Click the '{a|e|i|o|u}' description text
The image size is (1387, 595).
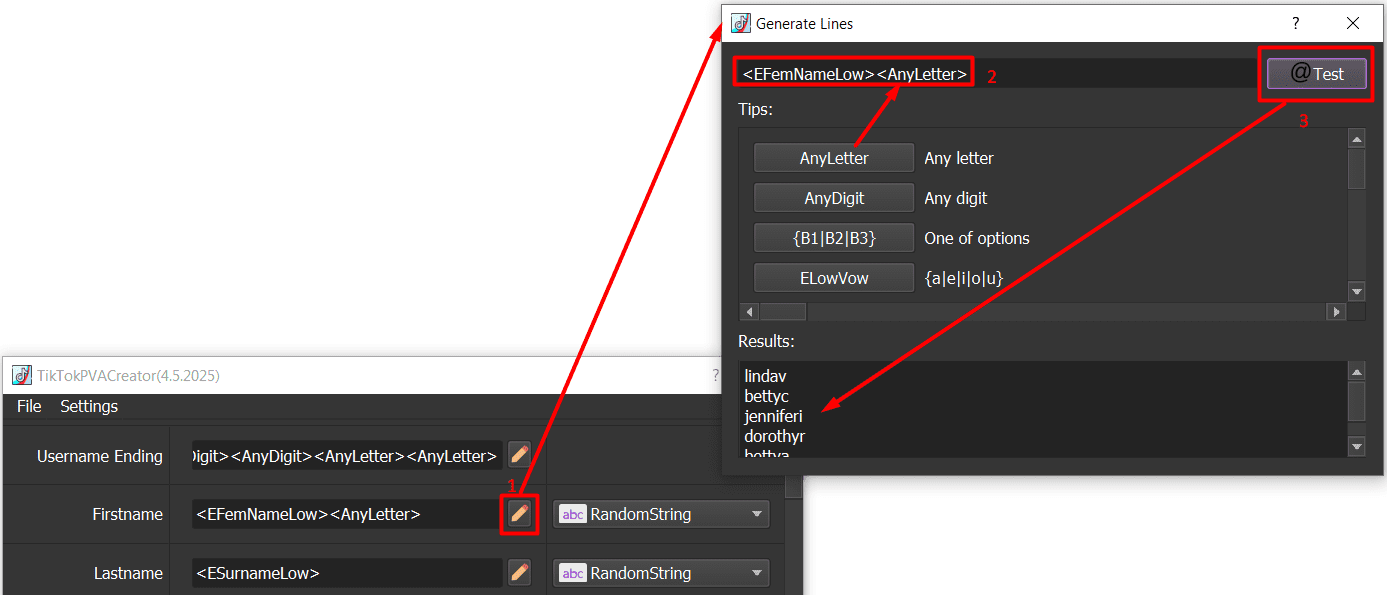(964, 278)
